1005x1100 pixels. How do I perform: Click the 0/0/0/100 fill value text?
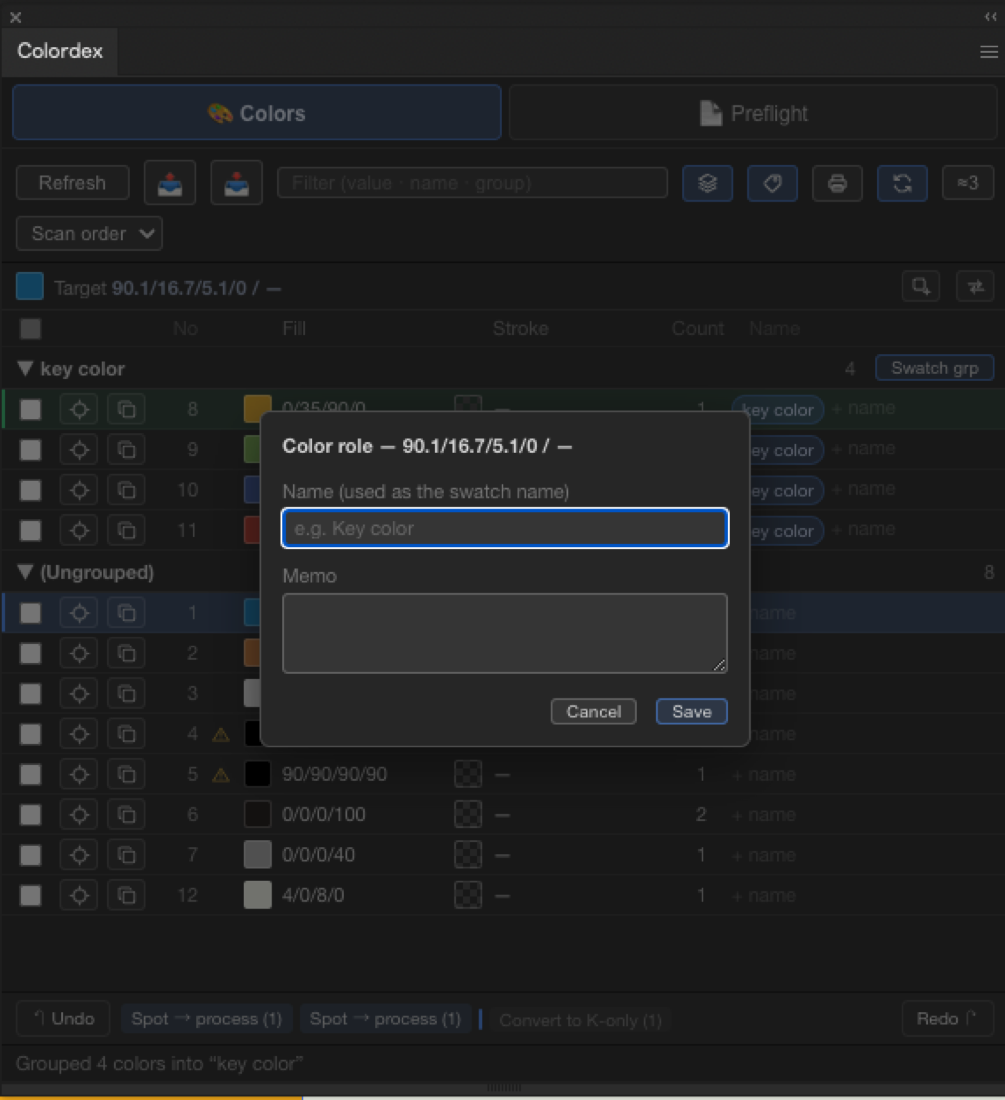point(323,814)
